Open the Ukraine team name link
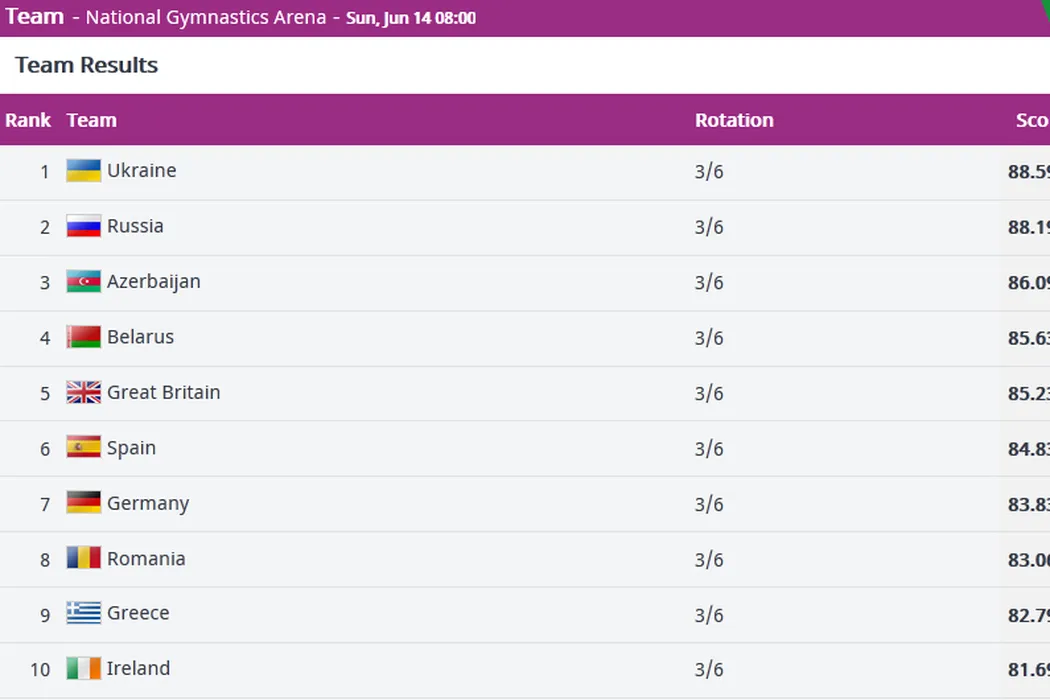Viewport: 1050px width, 700px height. 142,171
